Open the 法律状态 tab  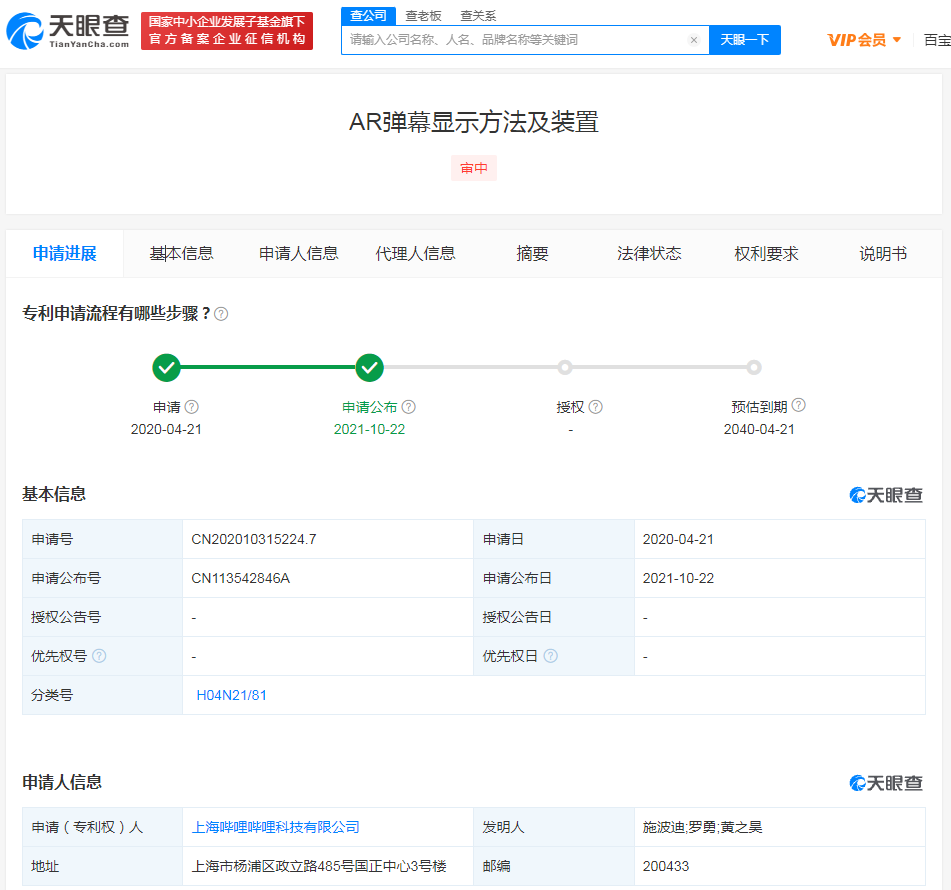pos(649,253)
